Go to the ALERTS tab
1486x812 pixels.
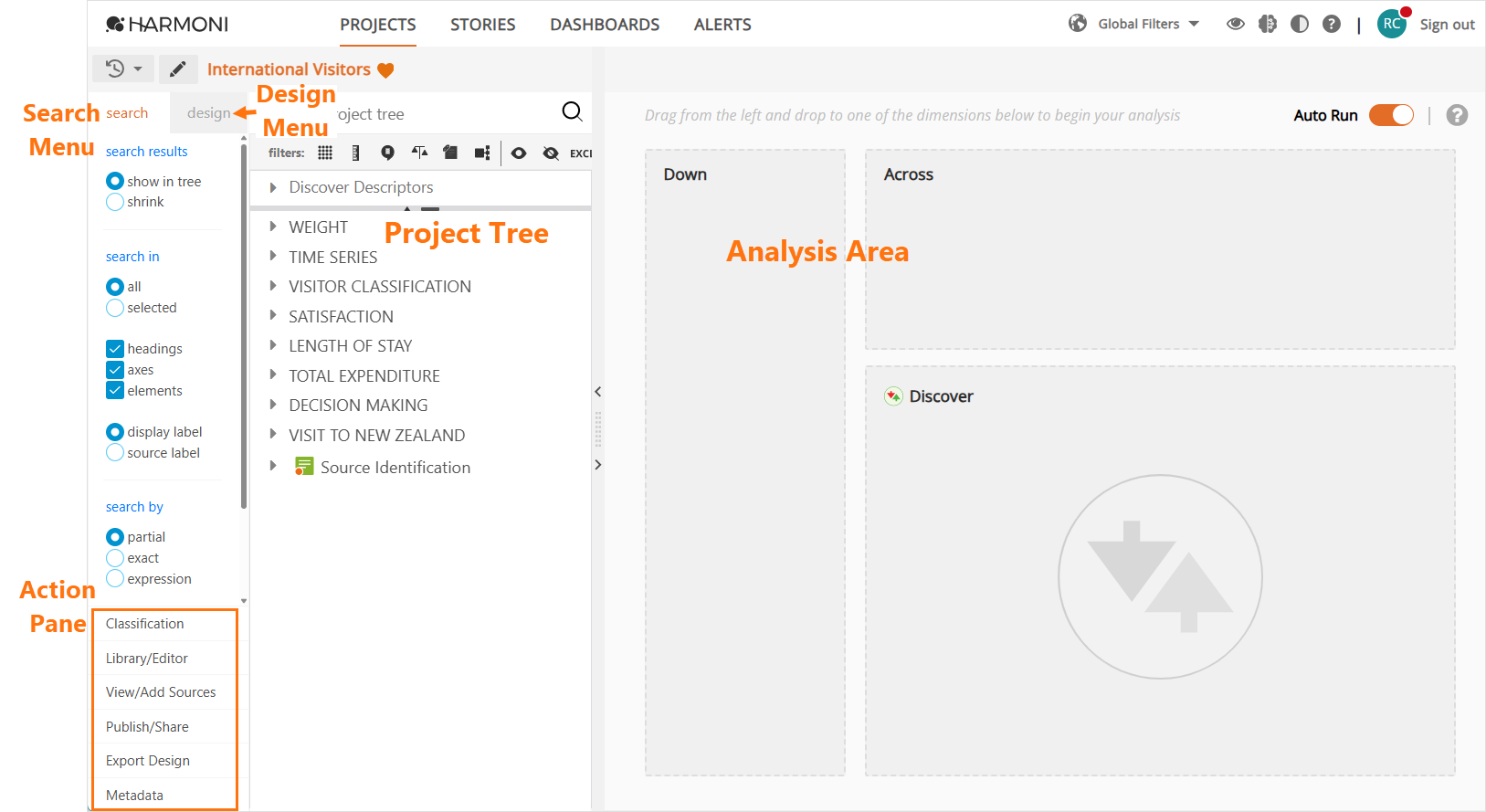coord(722,25)
